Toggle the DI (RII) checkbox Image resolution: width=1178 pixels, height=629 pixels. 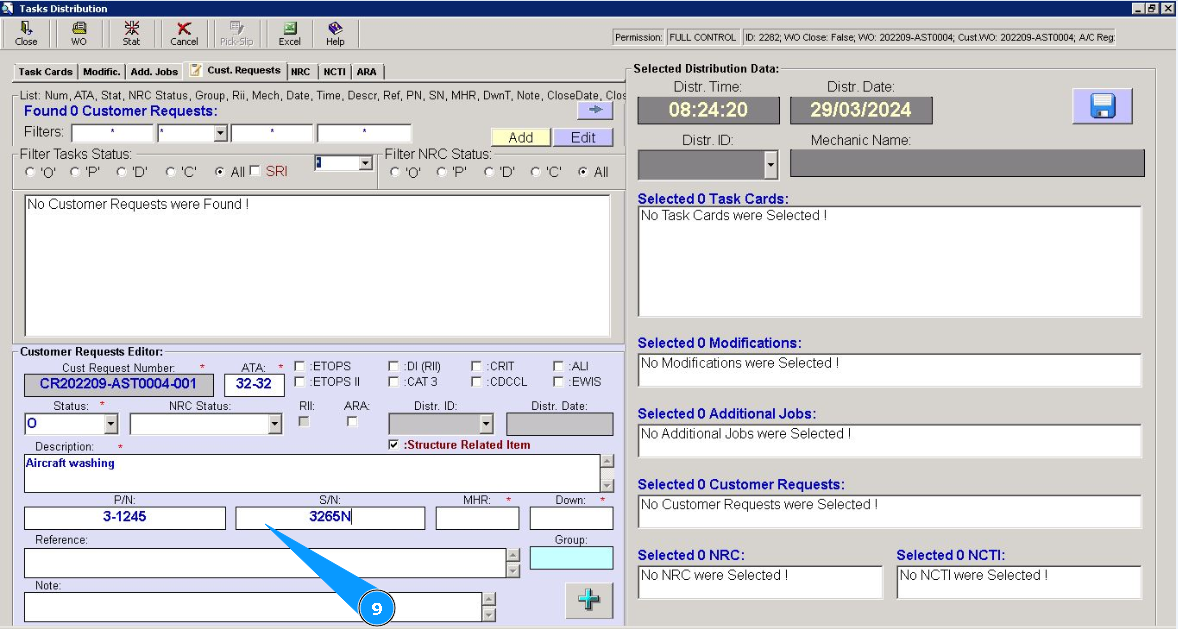[x=393, y=366]
